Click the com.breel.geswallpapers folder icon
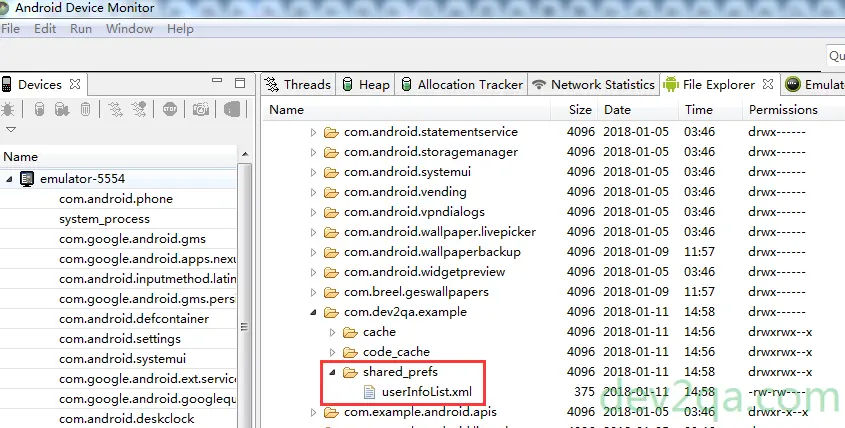The height and width of the screenshot is (428, 845). [331, 292]
